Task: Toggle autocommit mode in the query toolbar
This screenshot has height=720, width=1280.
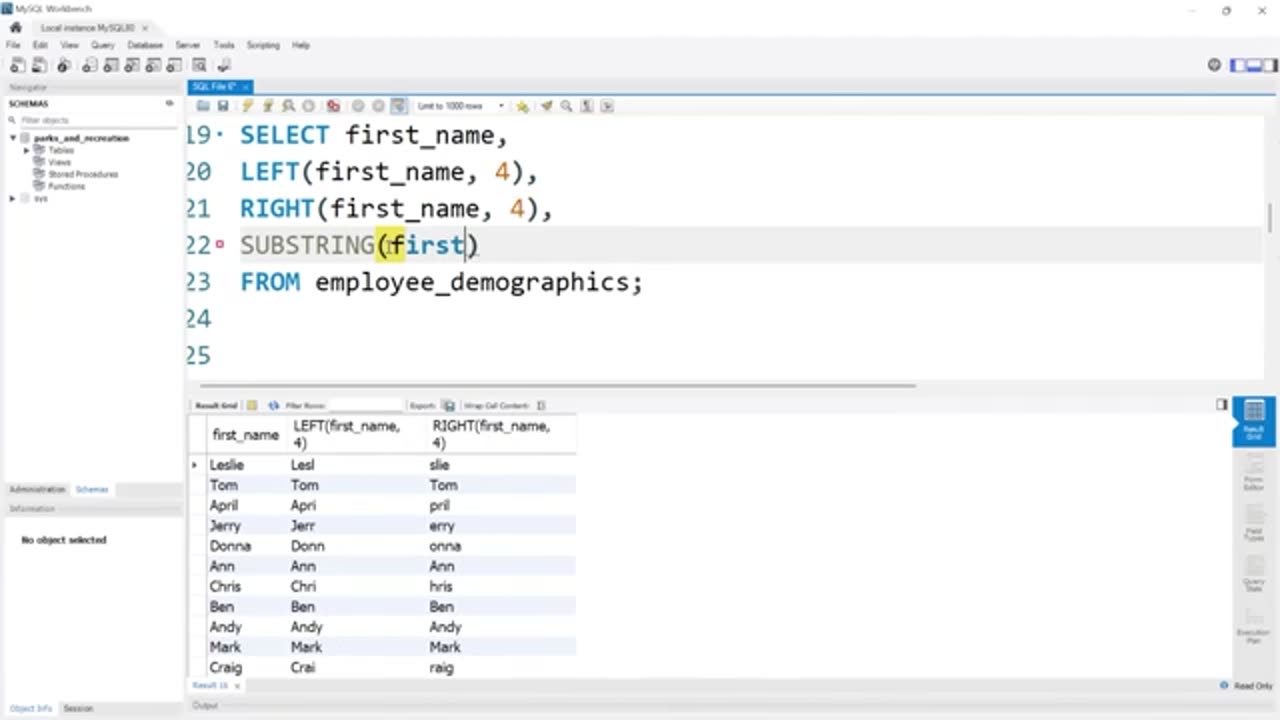Action: coord(399,106)
